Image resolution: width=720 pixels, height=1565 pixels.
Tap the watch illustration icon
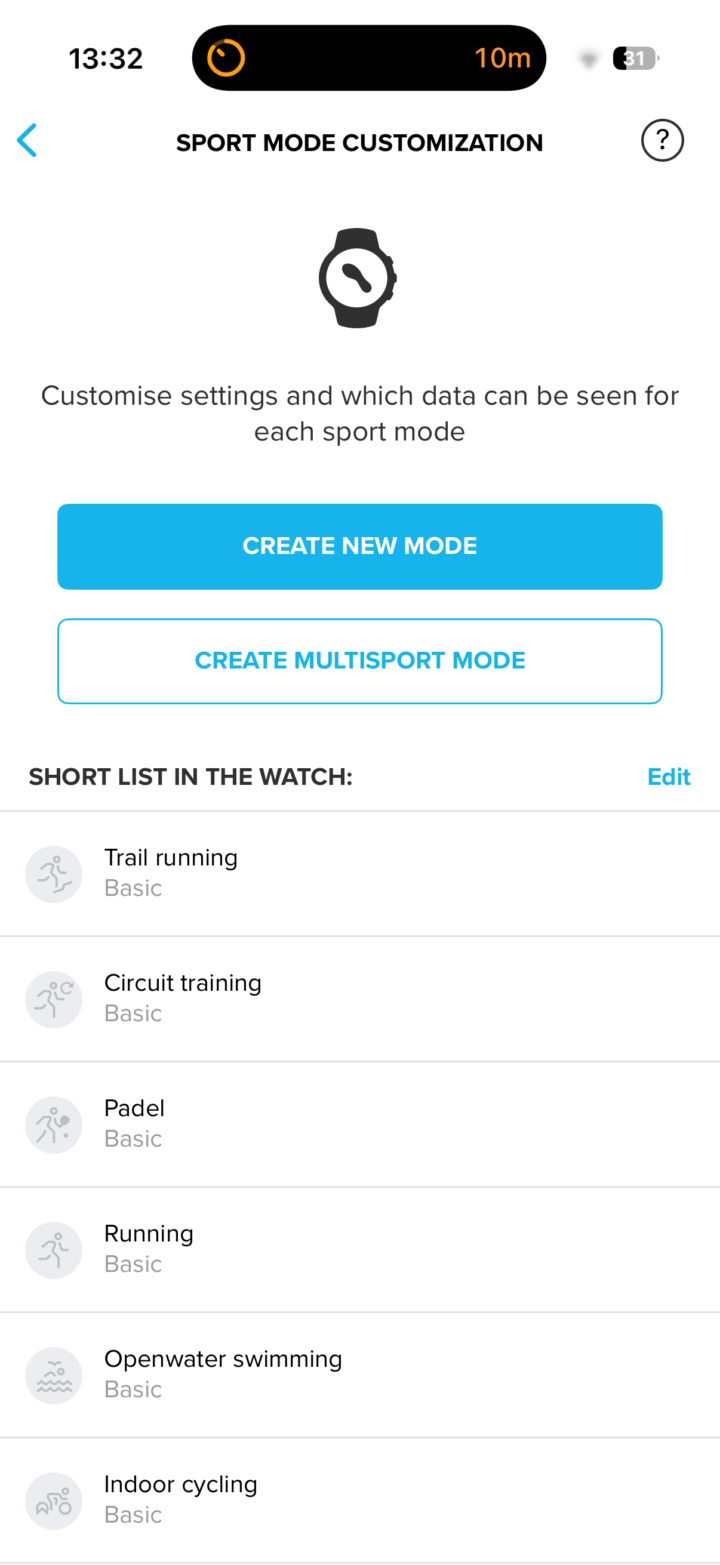click(359, 278)
